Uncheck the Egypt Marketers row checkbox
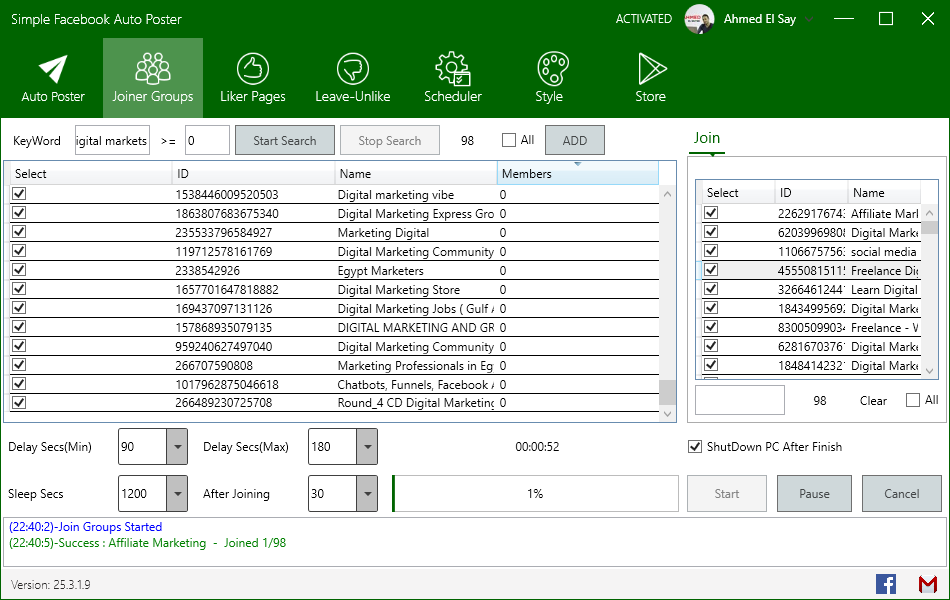Image resolution: width=950 pixels, height=600 pixels. tap(19, 270)
